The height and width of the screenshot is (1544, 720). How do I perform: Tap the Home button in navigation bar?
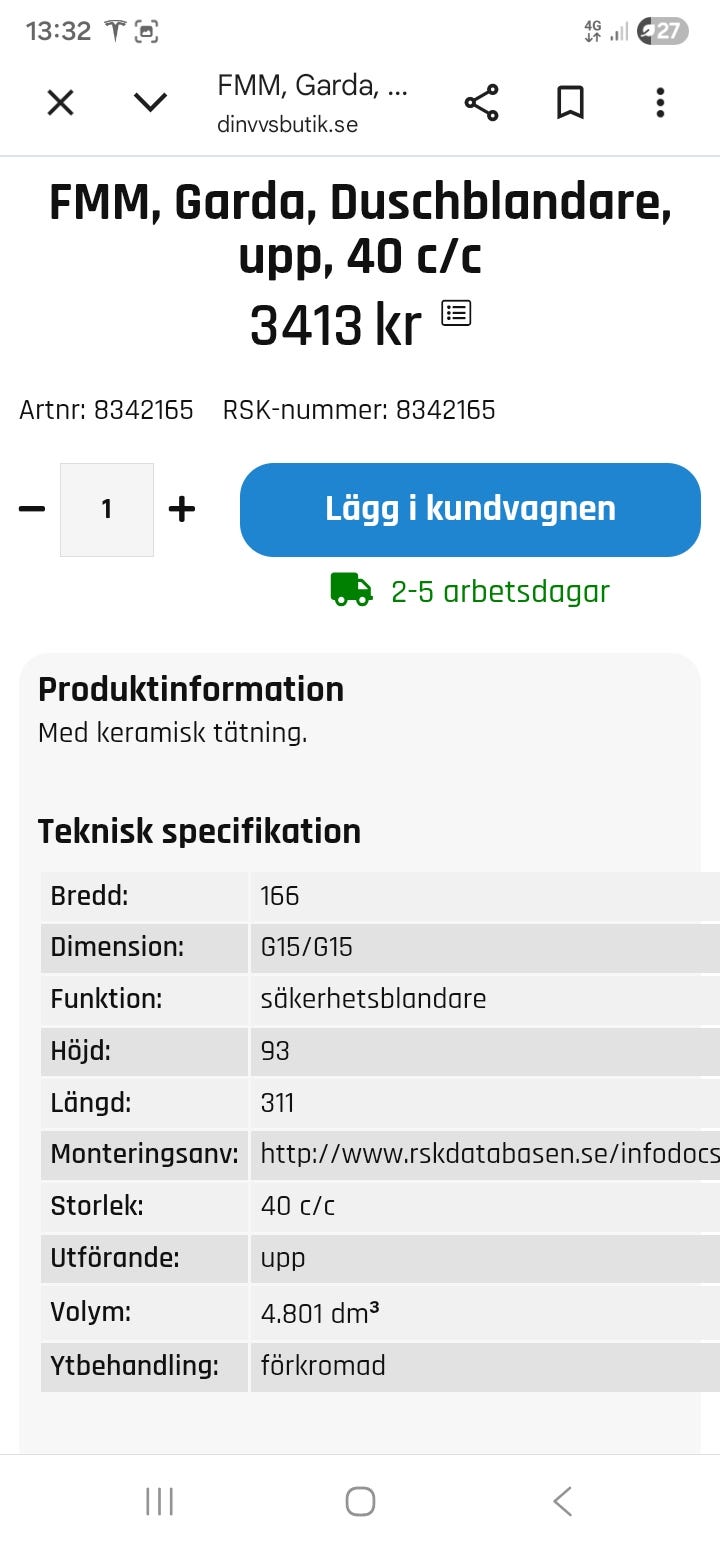[360, 1500]
